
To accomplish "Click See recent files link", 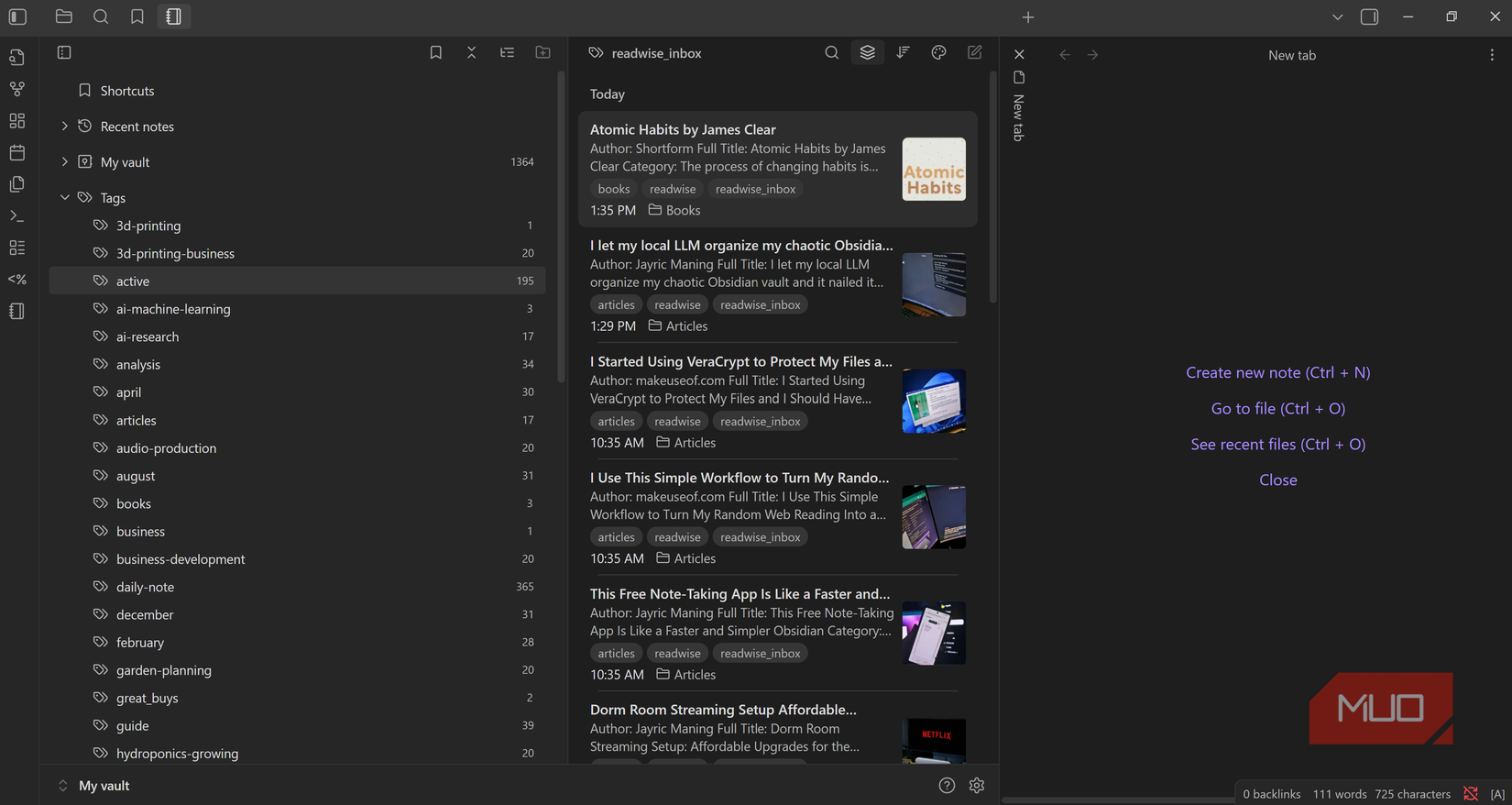I will click(x=1277, y=444).
